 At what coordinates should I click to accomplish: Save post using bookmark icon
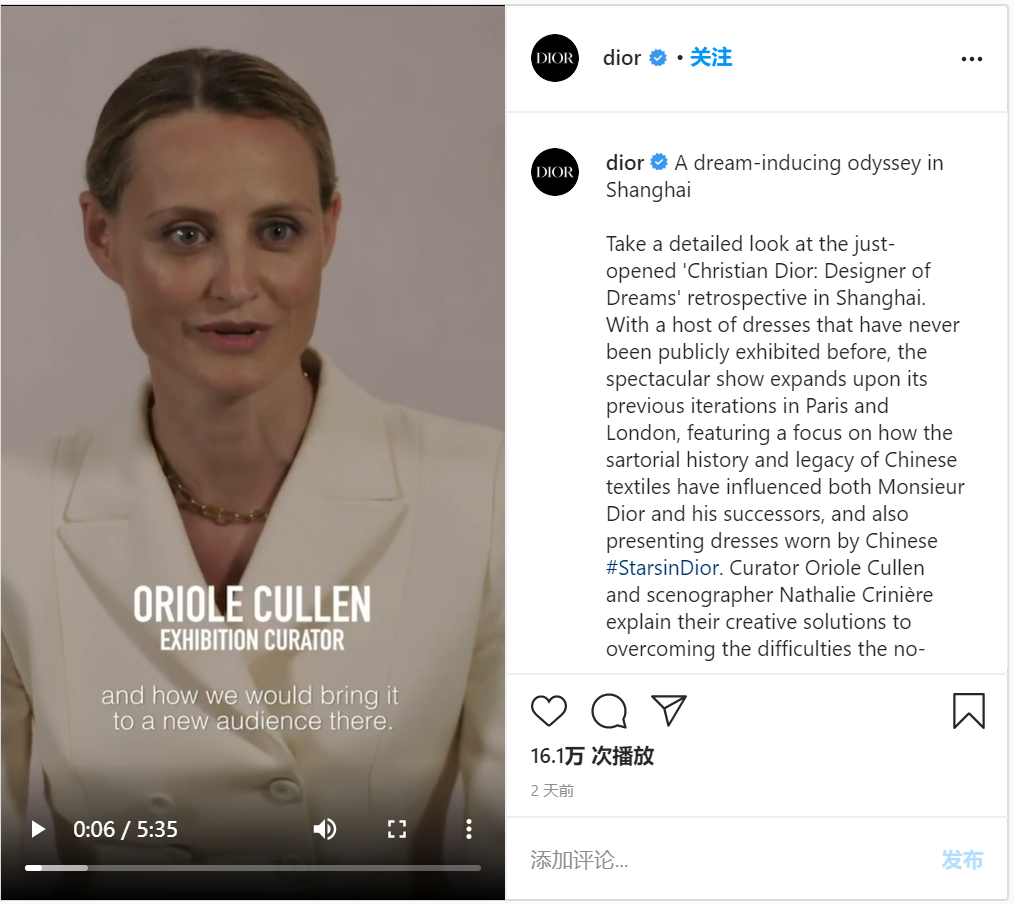(x=968, y=711)
